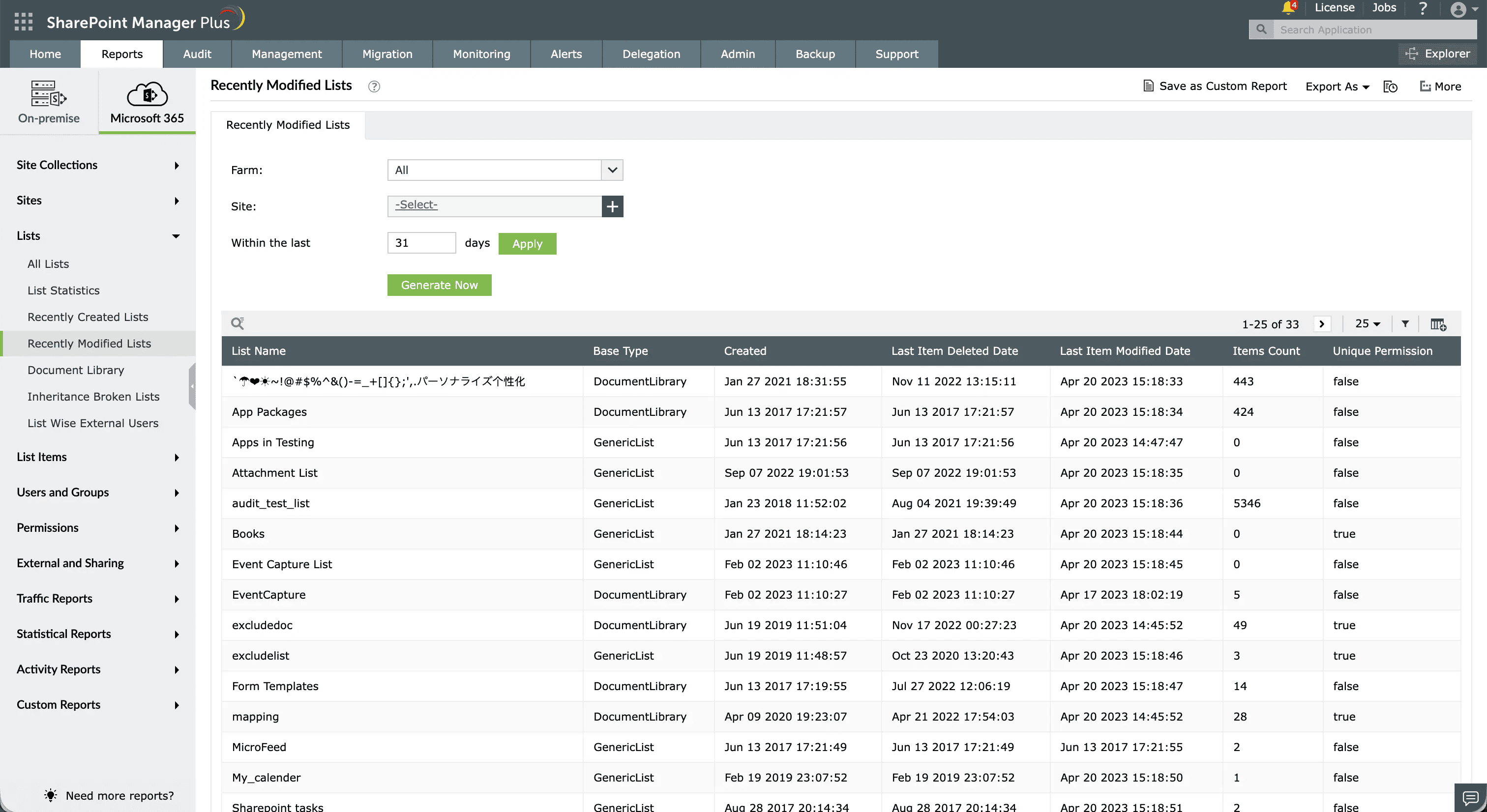Screen dimensions: 1487x812
Task: Open the app launcher grid icon
Action: [x=23, y=21]
